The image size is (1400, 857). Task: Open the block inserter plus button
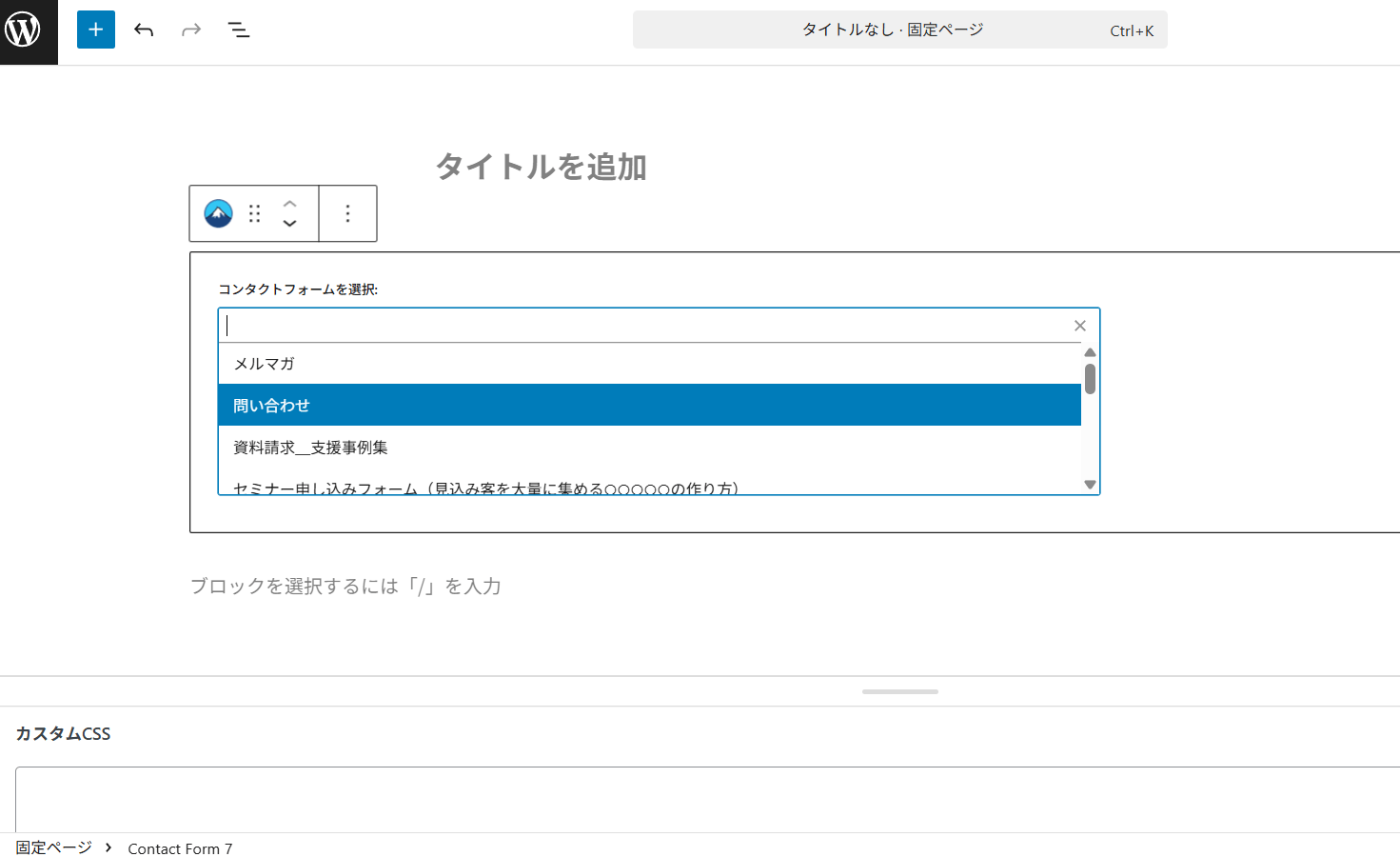(x=95, y=30)
